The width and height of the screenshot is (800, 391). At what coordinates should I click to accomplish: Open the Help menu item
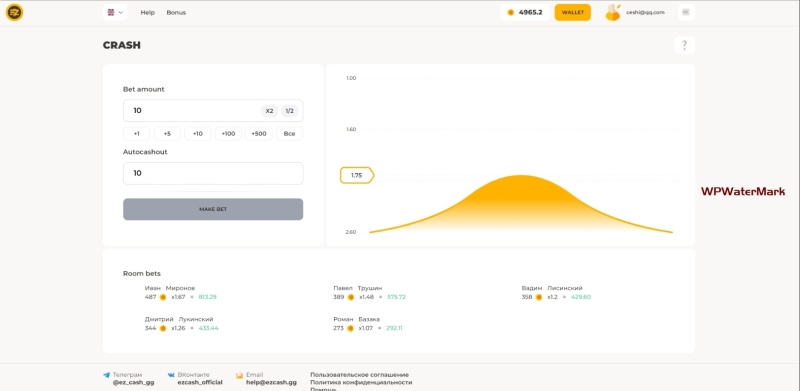tap(147, 13)
